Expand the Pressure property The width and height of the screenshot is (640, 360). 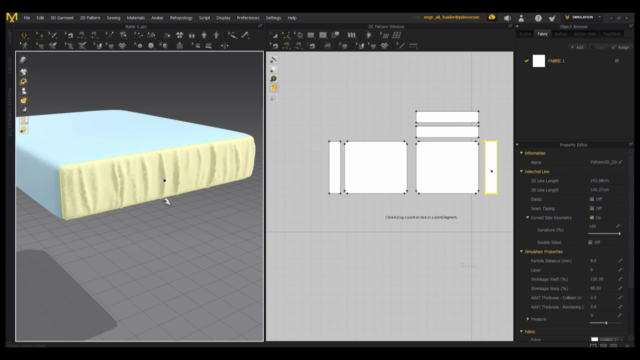point(528,319)
